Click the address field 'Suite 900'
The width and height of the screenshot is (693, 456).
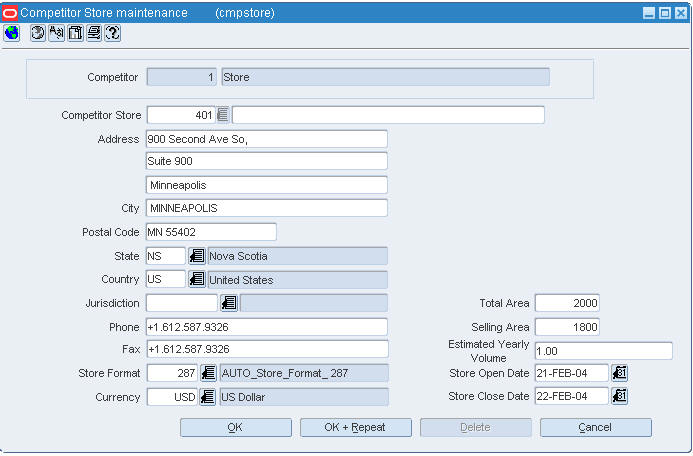pyautogui.click(x=267, y=161)
